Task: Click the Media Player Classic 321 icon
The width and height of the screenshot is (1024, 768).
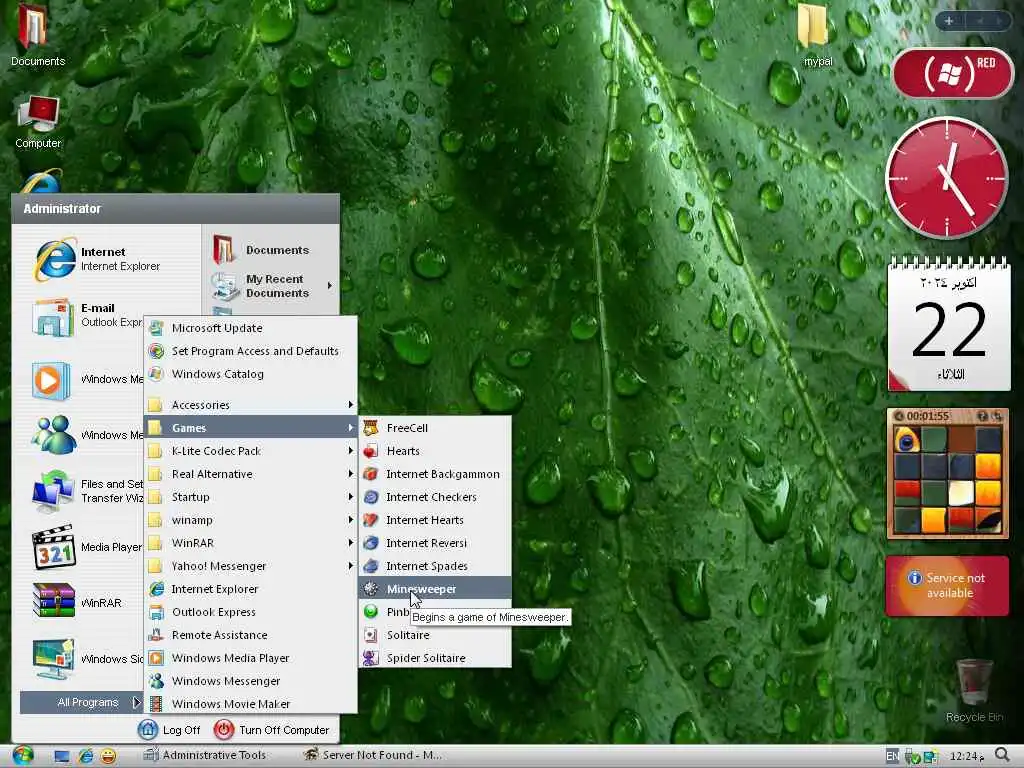Action: pyautogui.click(x=54, y=547)
